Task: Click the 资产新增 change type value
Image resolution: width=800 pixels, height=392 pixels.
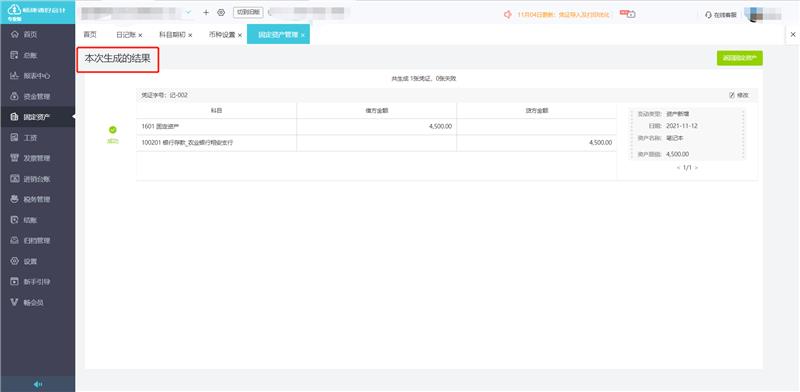Action: pyautogui.click(x=678, y=114)
